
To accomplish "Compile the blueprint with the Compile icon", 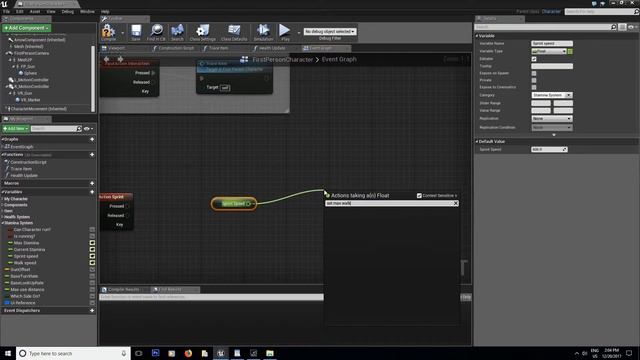I will point(109,32).
